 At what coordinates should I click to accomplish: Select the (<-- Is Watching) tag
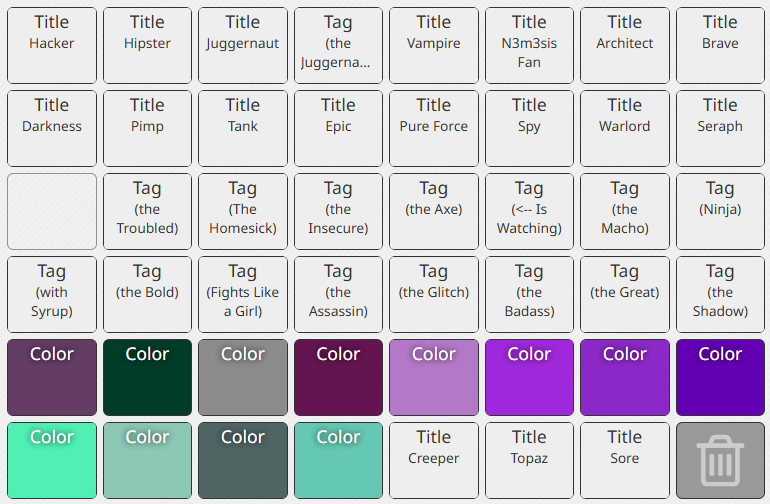point(529,212)
